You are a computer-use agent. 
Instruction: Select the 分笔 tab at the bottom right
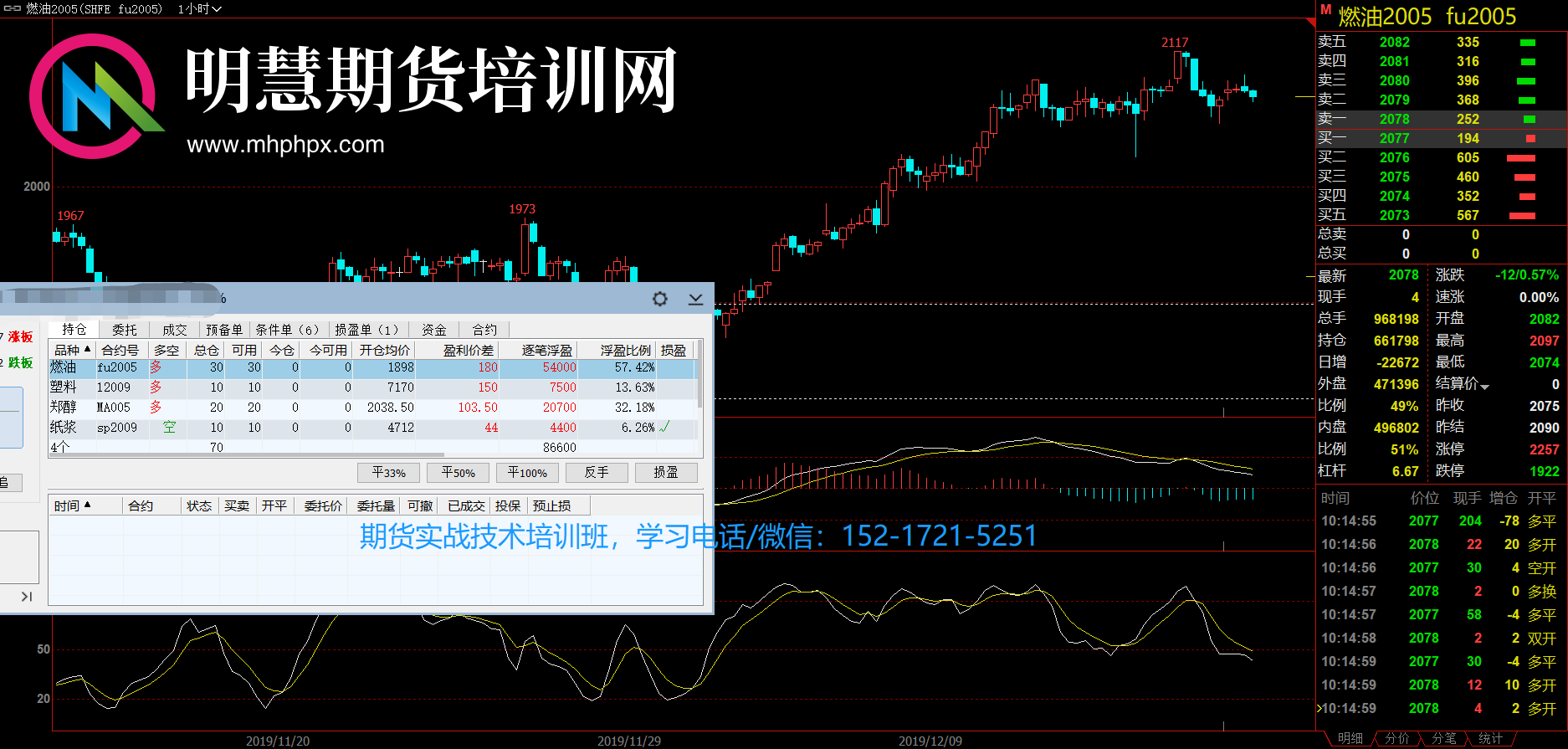click(x=1444, y=738)
